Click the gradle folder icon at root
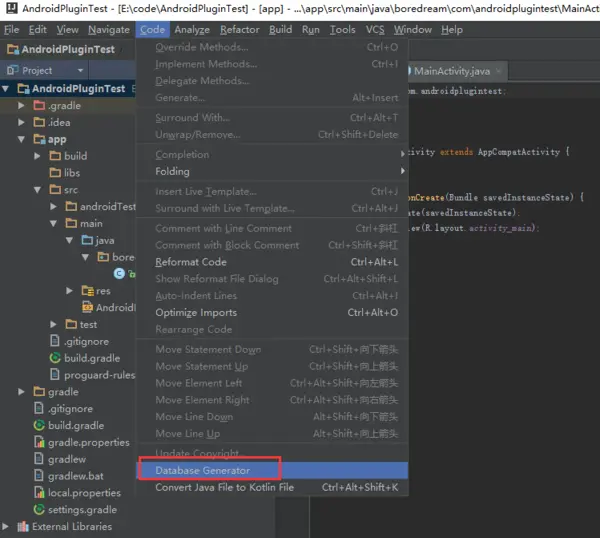 (39, 391)
